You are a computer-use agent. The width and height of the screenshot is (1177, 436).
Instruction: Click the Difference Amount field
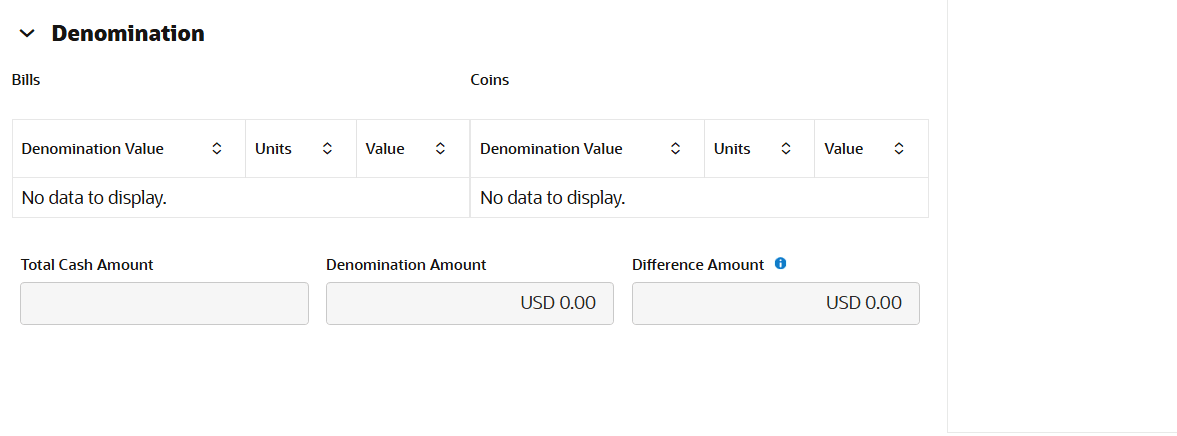pos(775,303)
